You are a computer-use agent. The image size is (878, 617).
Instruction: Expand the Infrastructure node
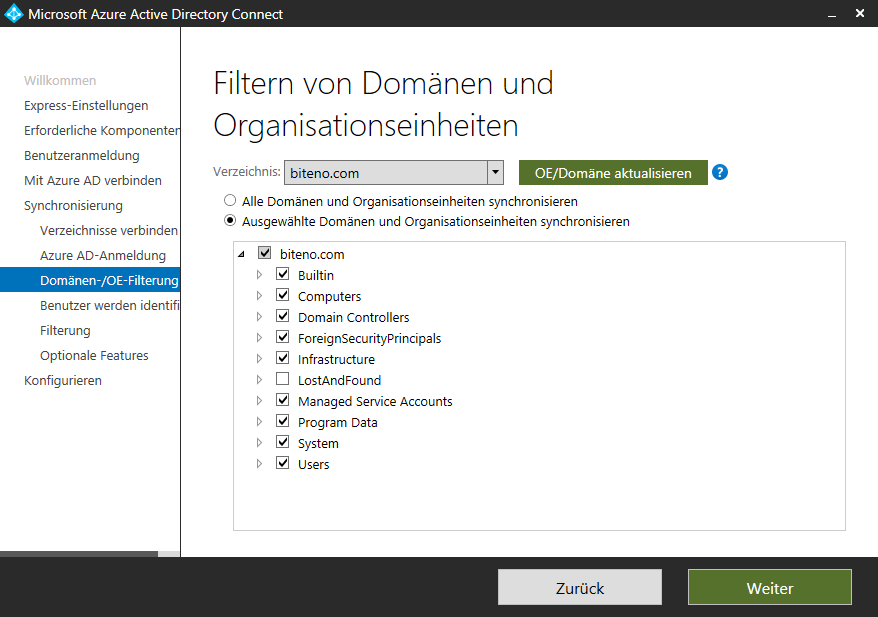tap(259, 359)
